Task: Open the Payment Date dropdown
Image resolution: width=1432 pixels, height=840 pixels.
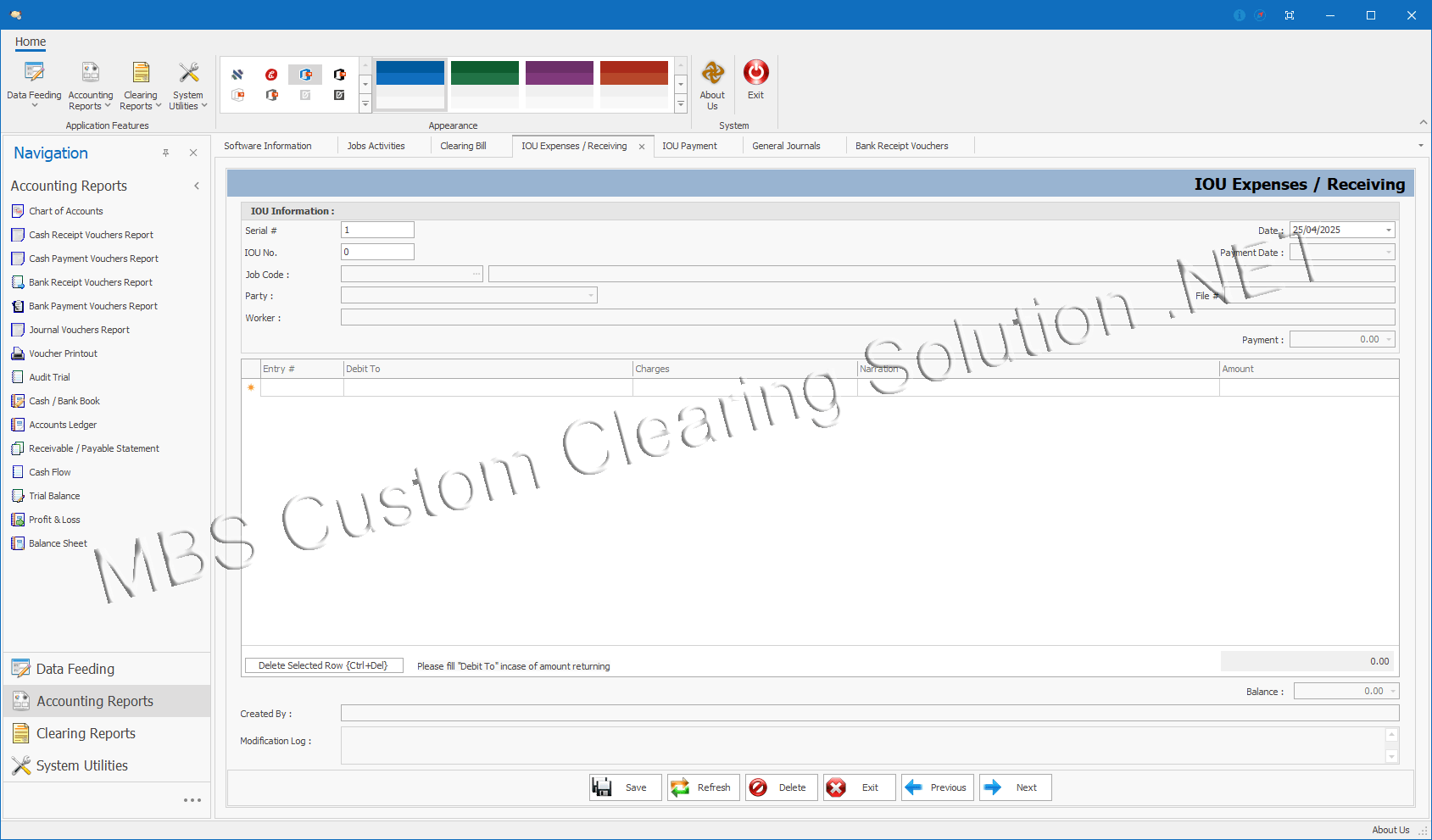Action: click(x=1388, y=253)
